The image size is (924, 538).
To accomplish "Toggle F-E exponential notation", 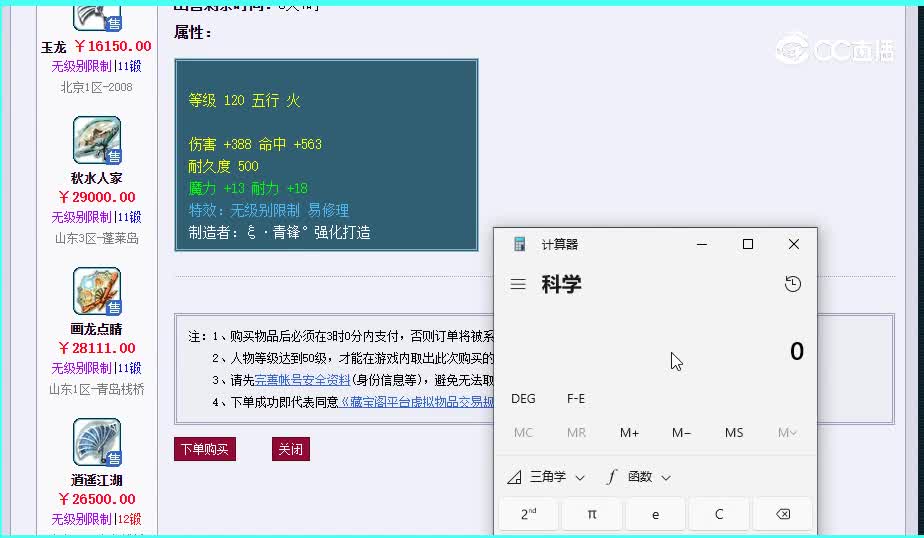I will 576,399.
